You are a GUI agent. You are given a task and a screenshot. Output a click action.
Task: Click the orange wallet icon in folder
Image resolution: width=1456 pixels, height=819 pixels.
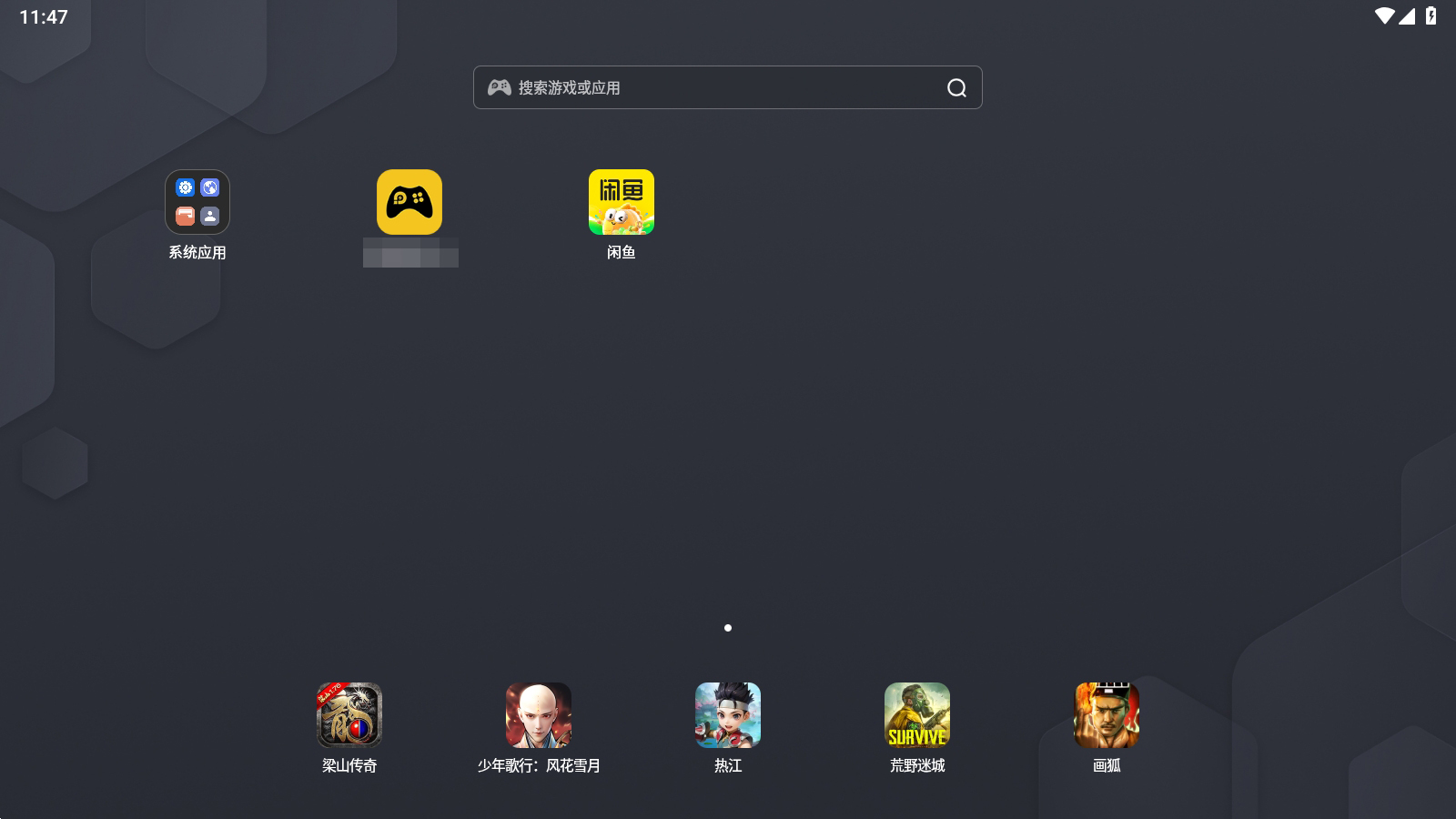(186, 216)
